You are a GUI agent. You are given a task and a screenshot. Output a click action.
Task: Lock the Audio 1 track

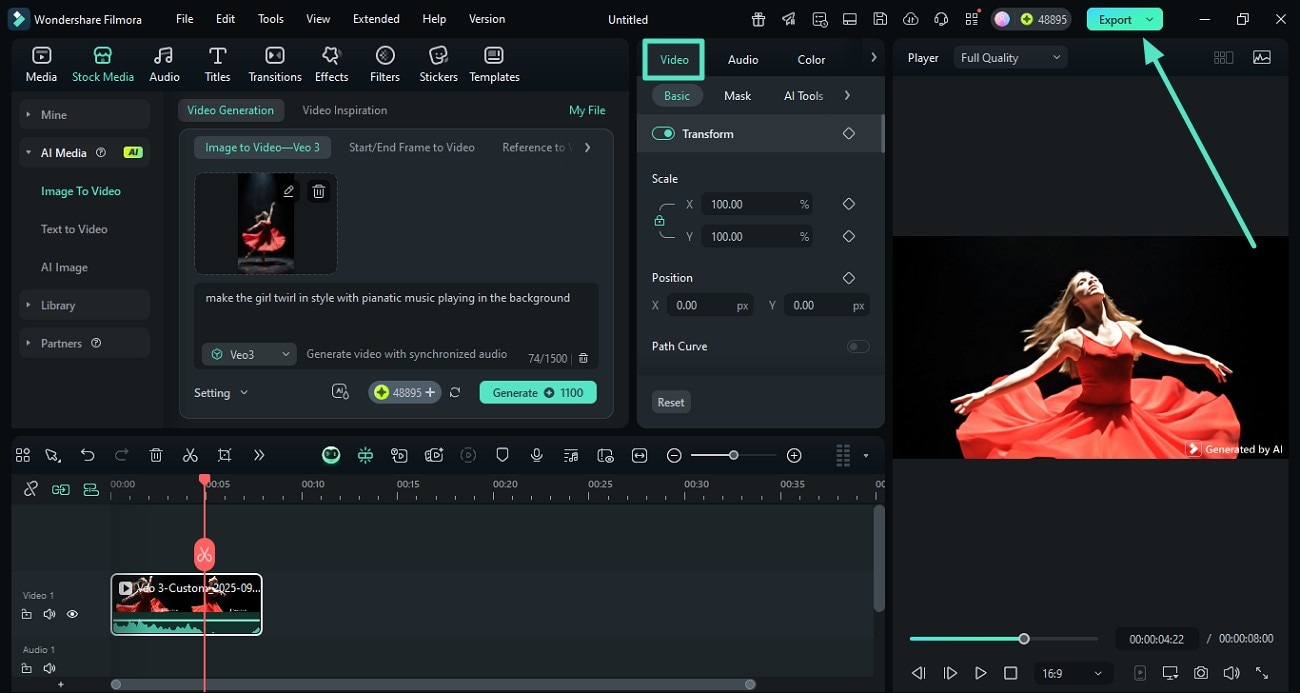27,668
